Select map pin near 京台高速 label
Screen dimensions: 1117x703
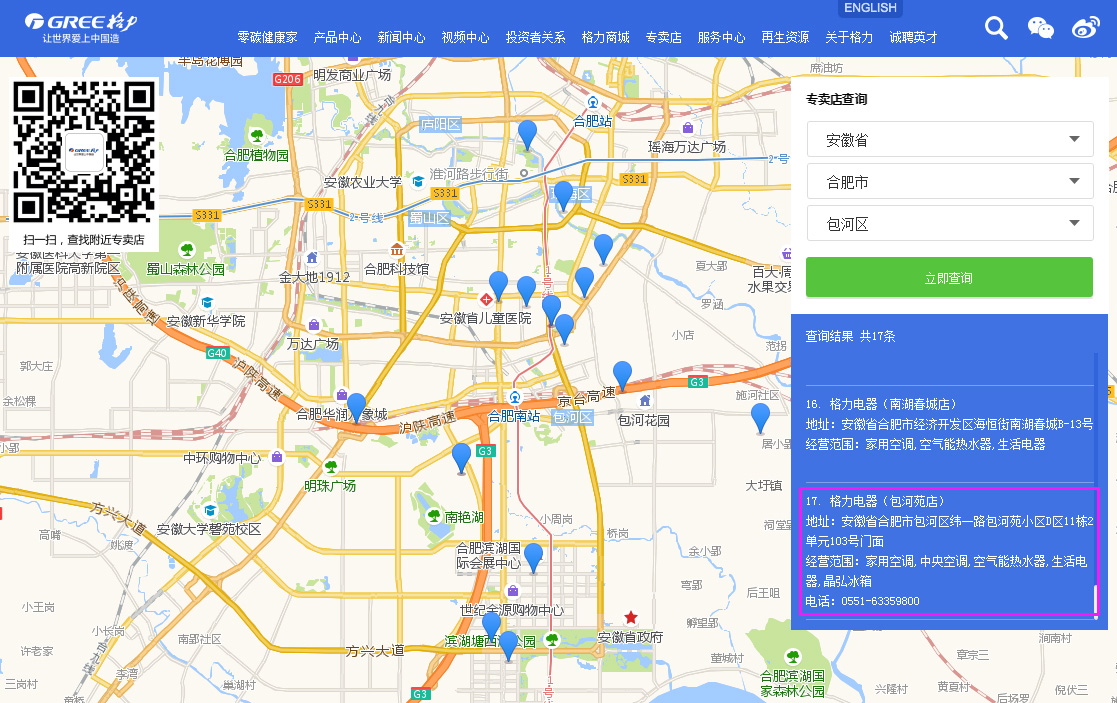[623, 376]
